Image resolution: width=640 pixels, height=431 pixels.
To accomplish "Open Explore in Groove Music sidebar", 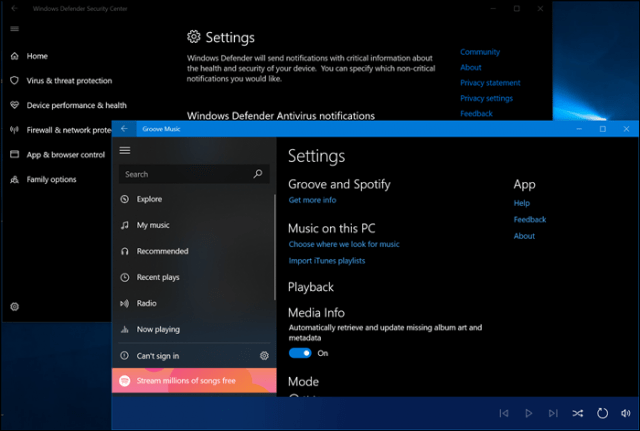I will click(x=194, y=199).
